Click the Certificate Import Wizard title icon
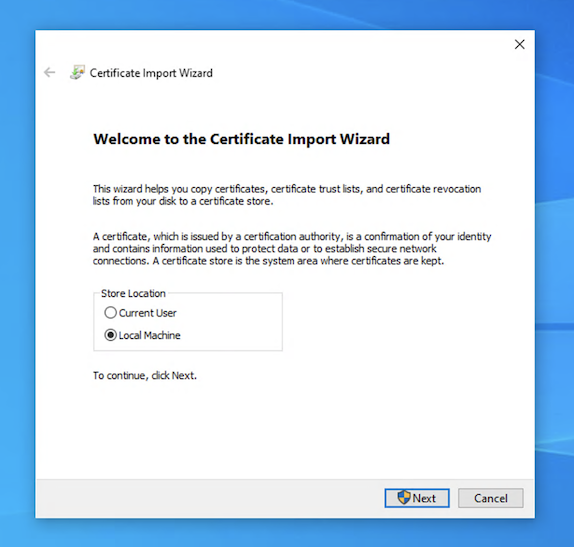This screenshot has height=547, width=574. coord(78,72)
